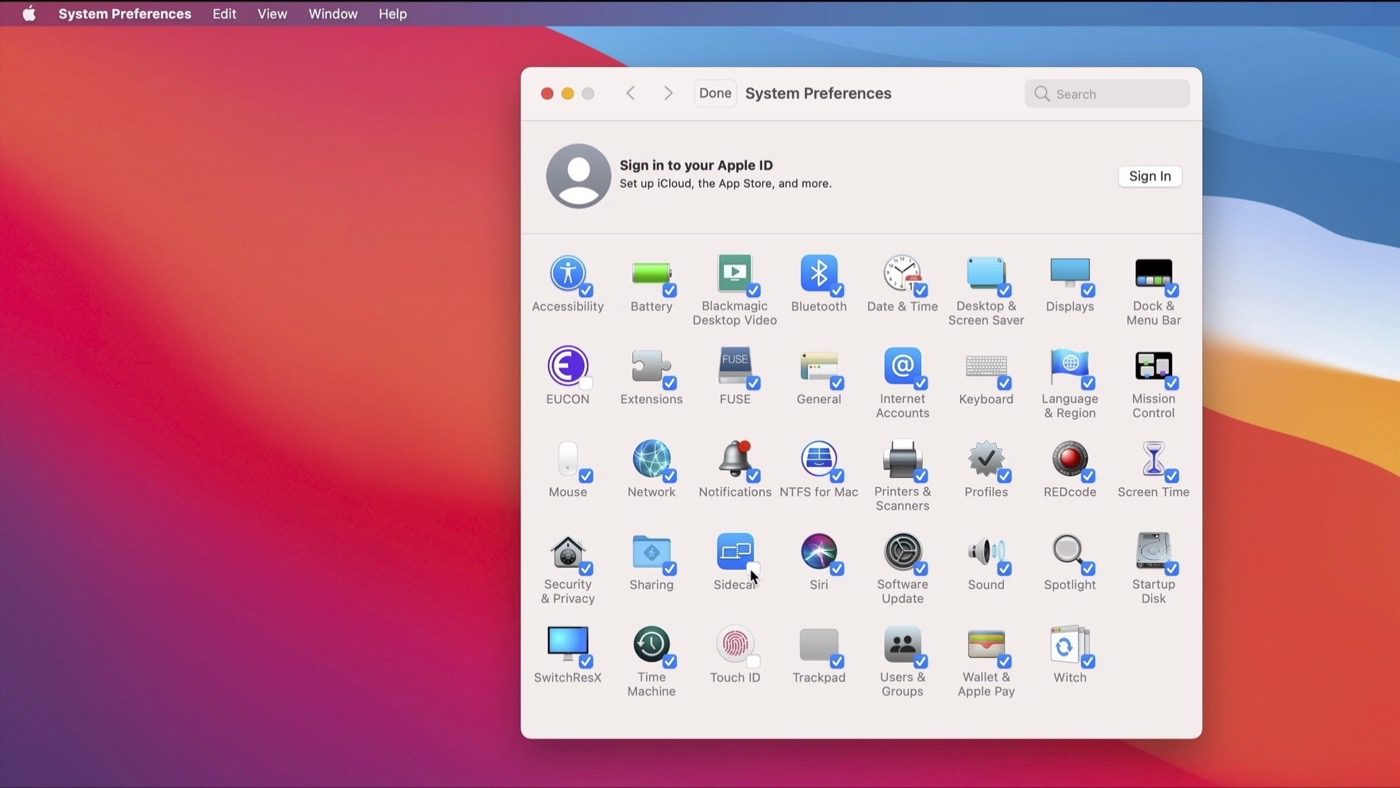
Task: Select the Keyboard icon
Action: click(986, 366)
